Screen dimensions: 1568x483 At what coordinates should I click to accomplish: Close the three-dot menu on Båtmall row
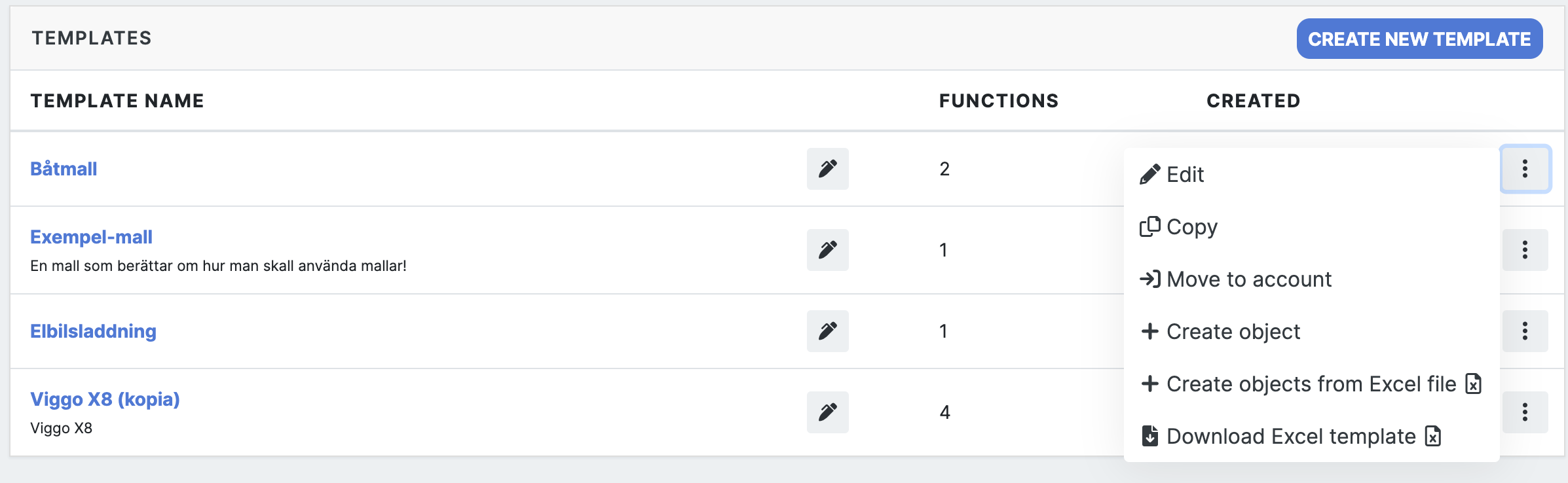(1525, 169)
